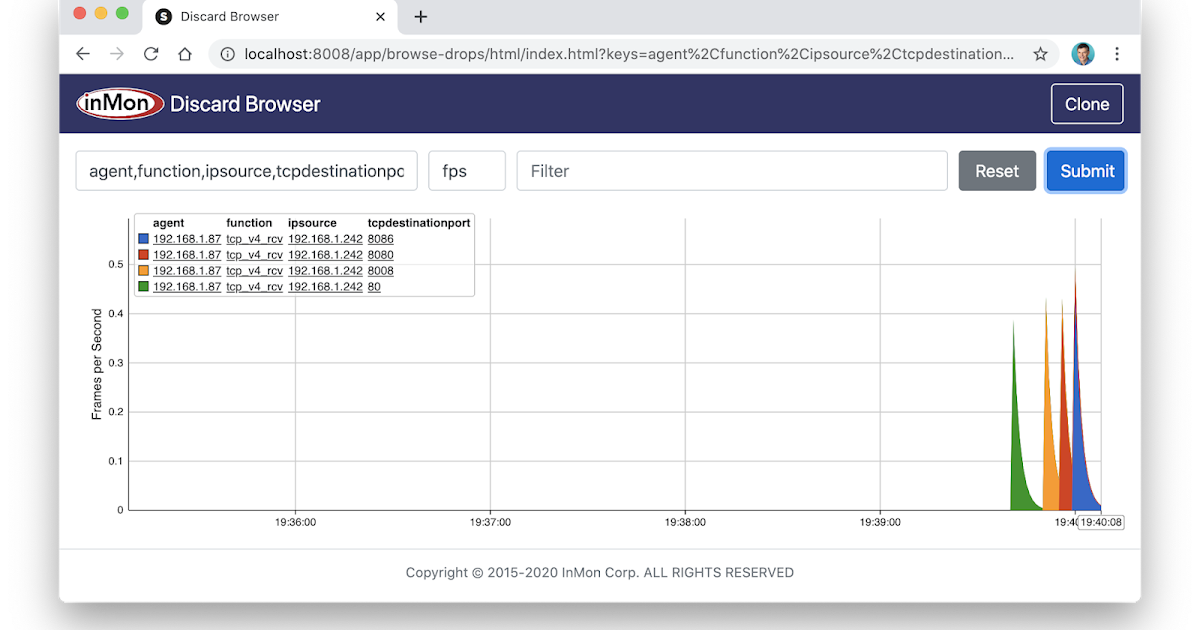The image size is (1200, 630).
Task: Switch to the Discard Browser tab
Action: pos(228,16)
